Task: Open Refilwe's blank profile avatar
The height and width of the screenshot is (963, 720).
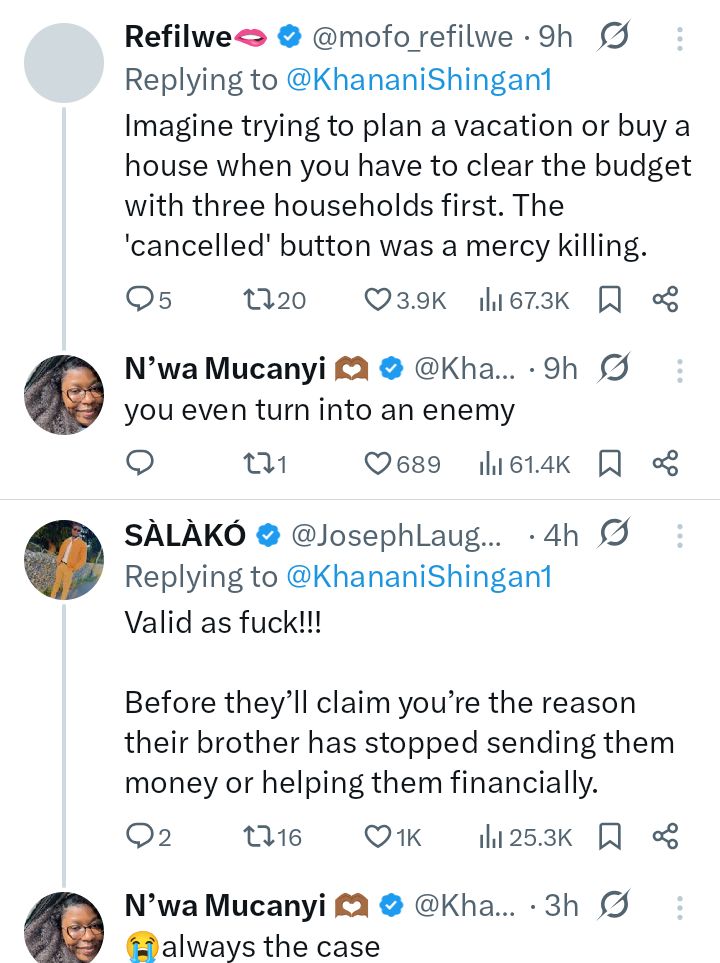Action: click(x=64, y=62)
